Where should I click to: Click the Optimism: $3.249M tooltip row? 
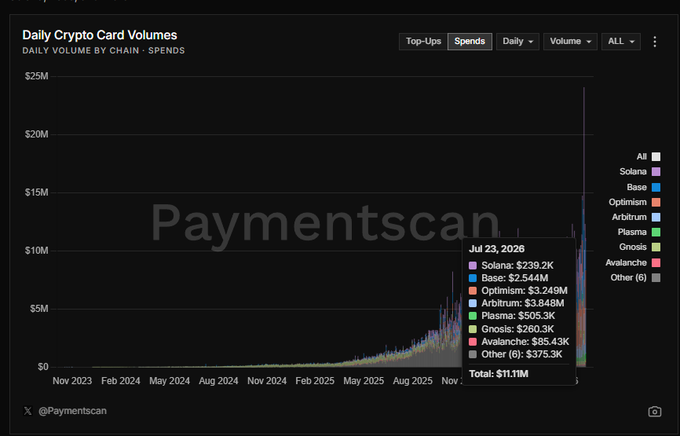click(518, 291)
